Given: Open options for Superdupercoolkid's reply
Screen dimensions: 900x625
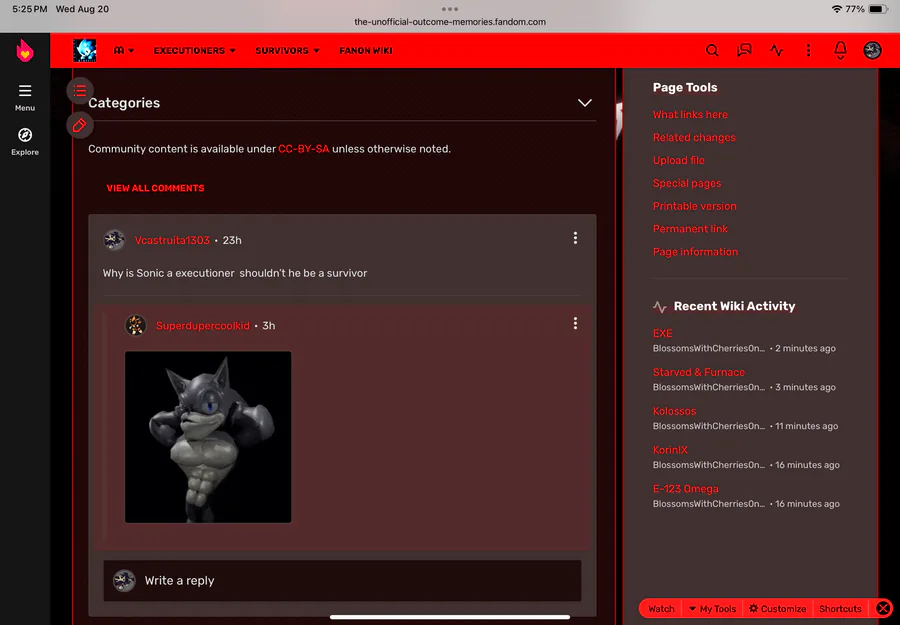Looking at the screenshot, I should [575, 324].
